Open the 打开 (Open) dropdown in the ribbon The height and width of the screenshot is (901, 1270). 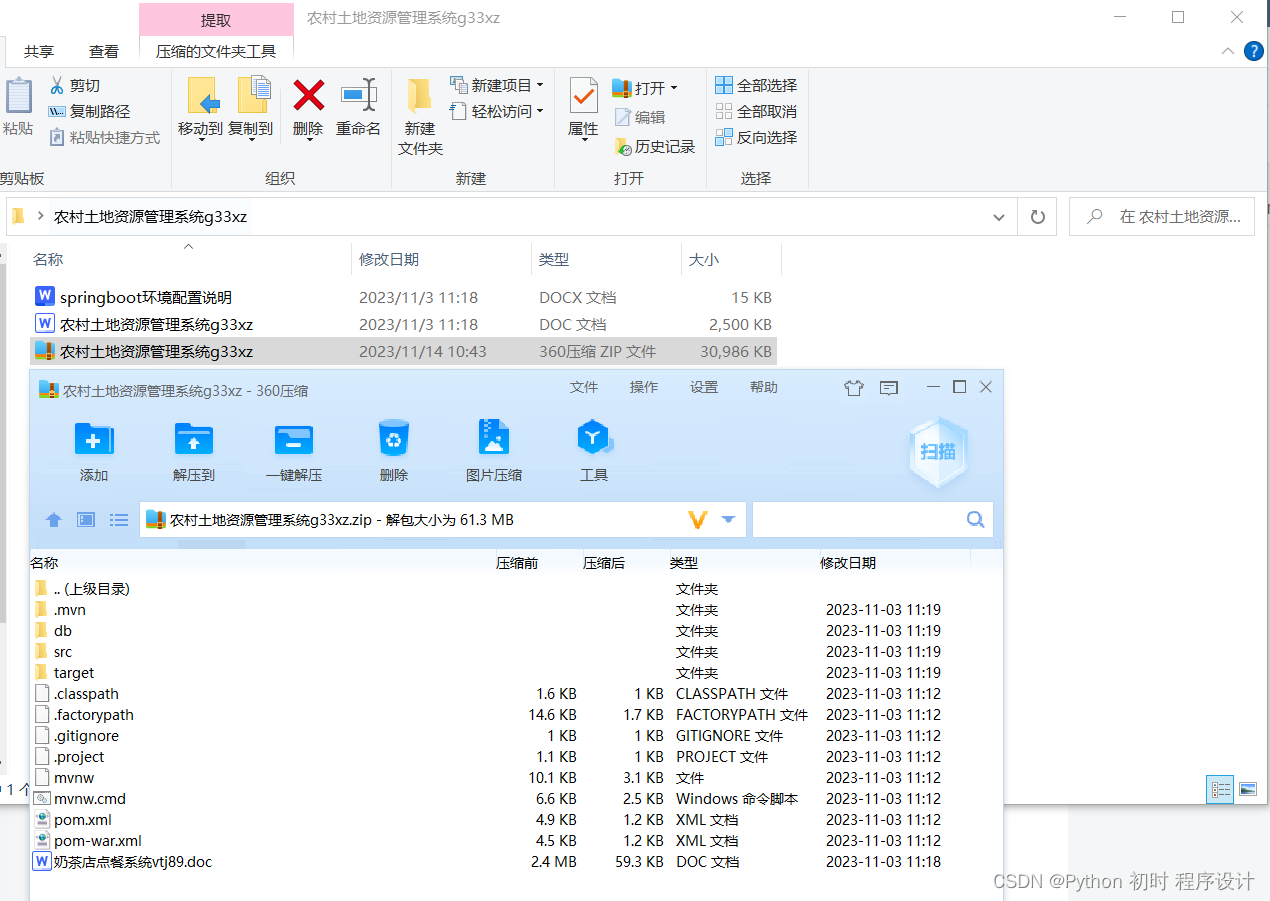coord(645,88)
